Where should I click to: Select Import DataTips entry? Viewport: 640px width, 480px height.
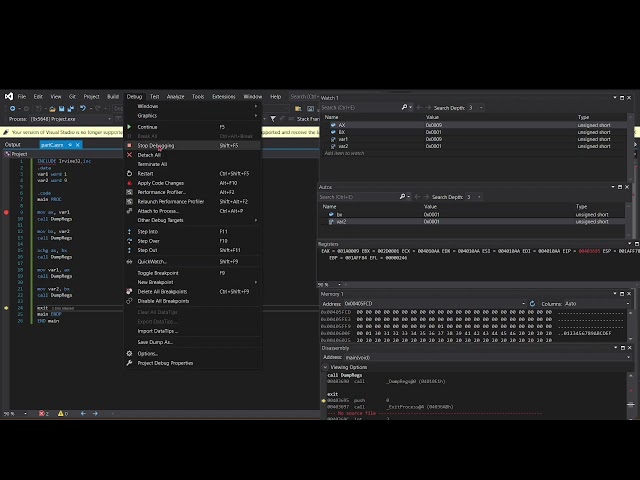coord(192,331)
